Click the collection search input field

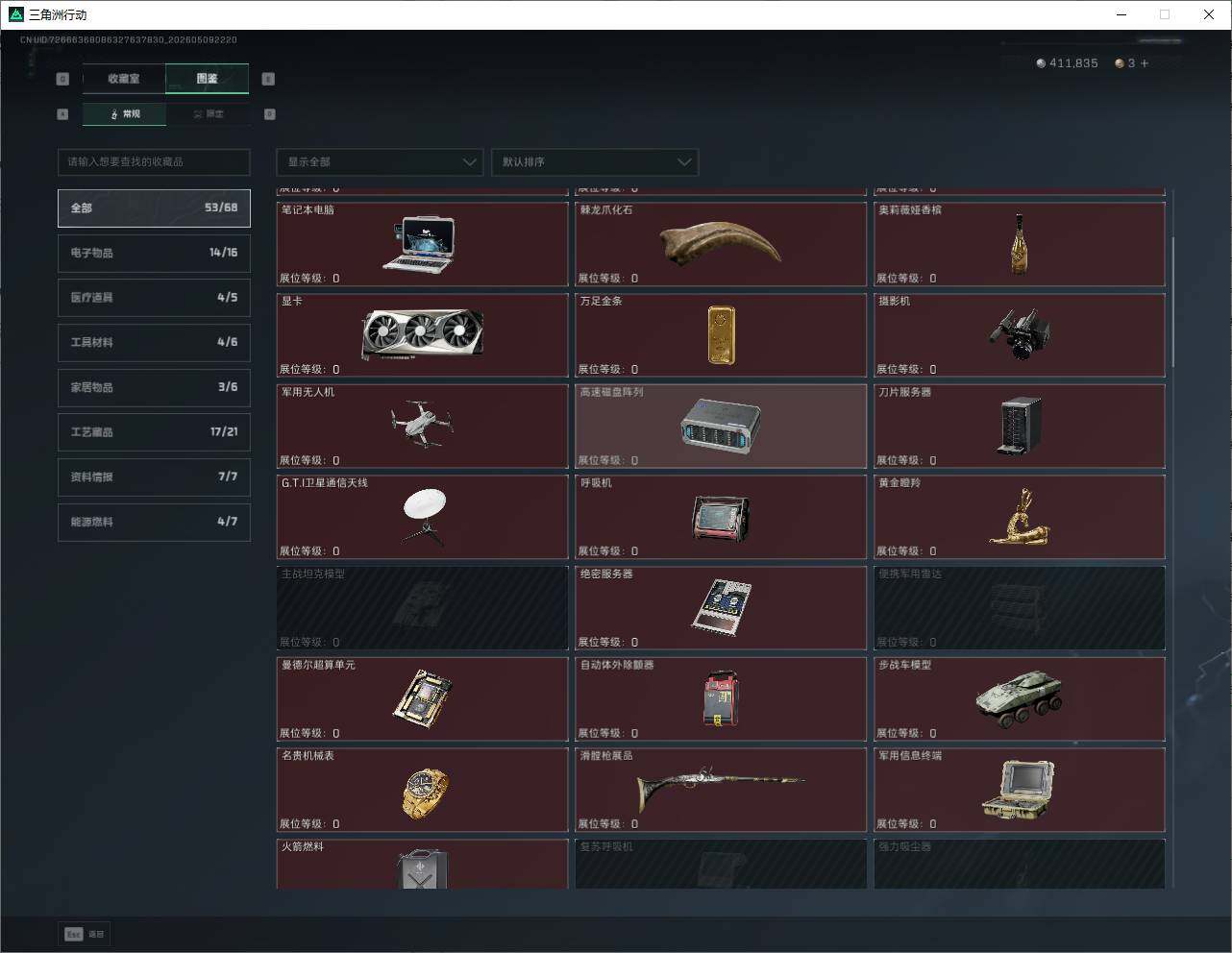point(154,162)
